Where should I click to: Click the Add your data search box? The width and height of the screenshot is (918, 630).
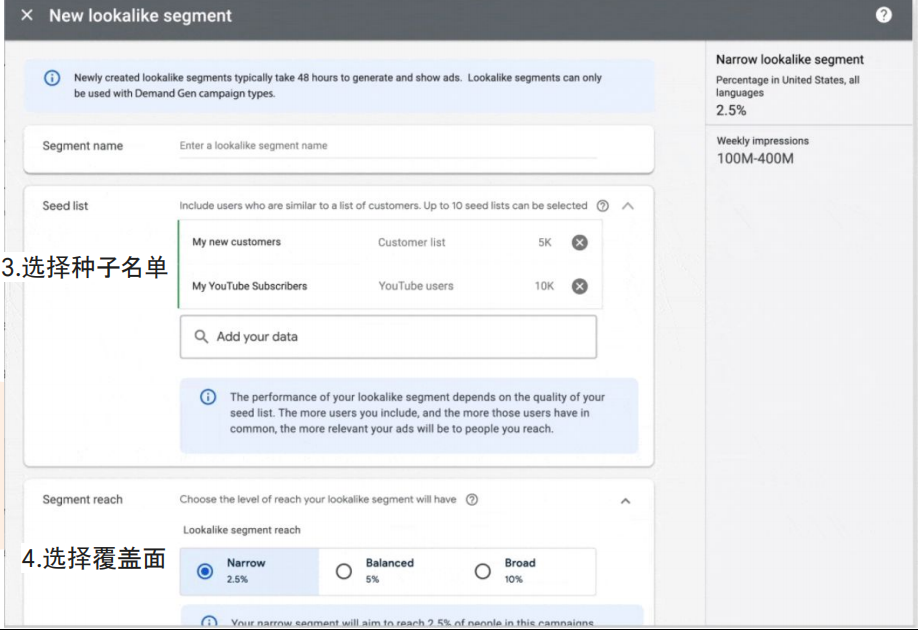pyautogui.click(x=400, y=337)
